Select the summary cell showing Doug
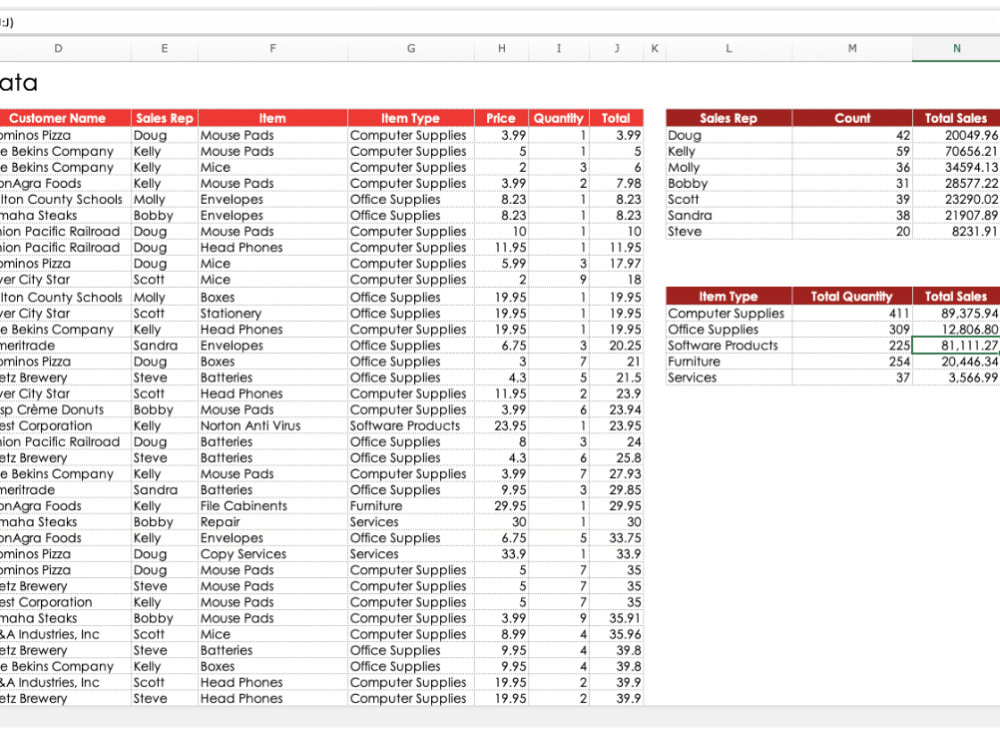This screenshot has height=750, width=1000. [x=729, y=135]
